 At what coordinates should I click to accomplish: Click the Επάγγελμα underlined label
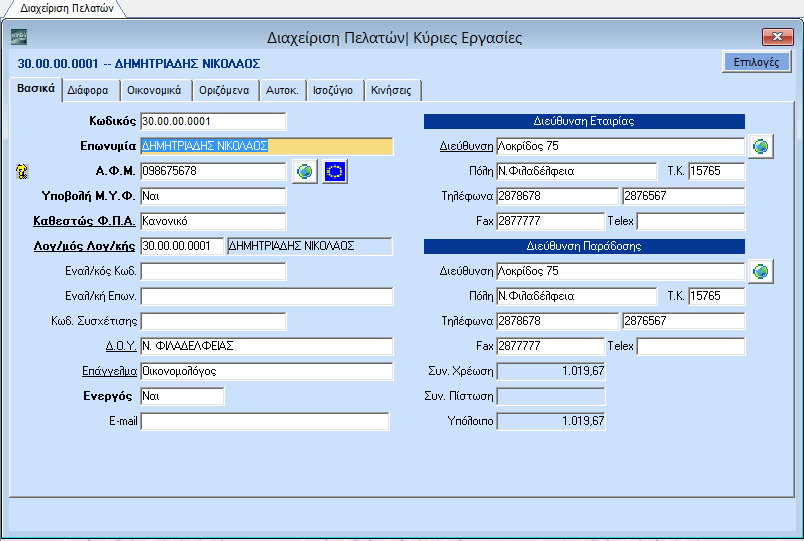click(109, 371)
